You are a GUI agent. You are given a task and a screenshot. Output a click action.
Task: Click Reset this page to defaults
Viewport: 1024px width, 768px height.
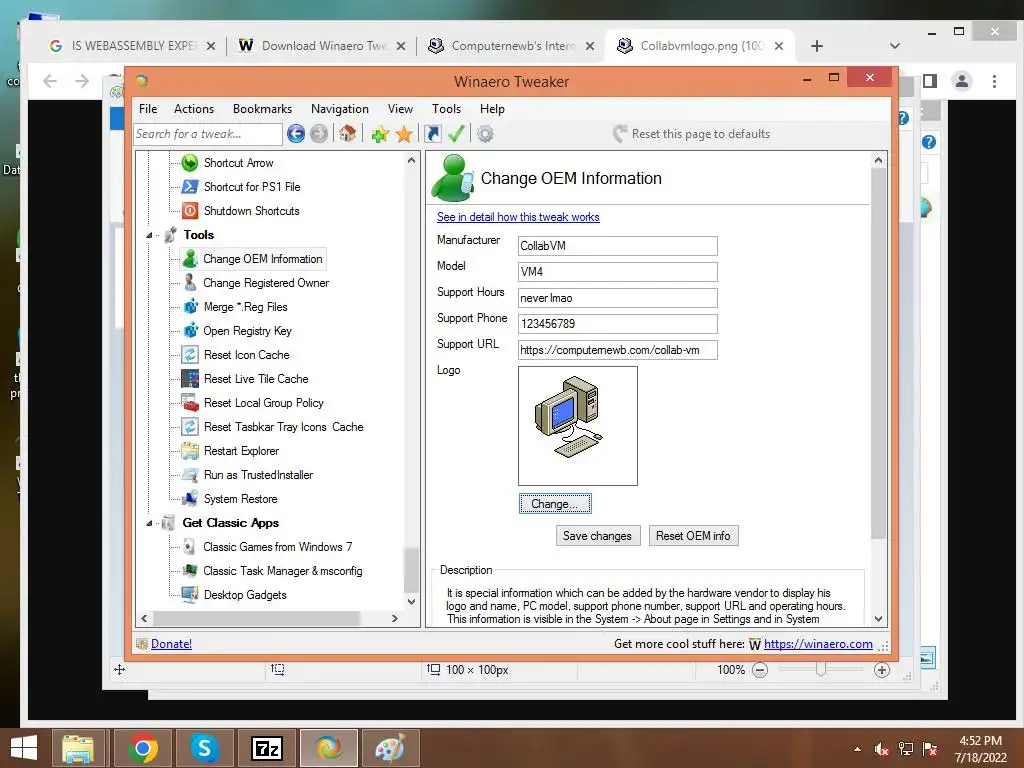click(692, 134)
